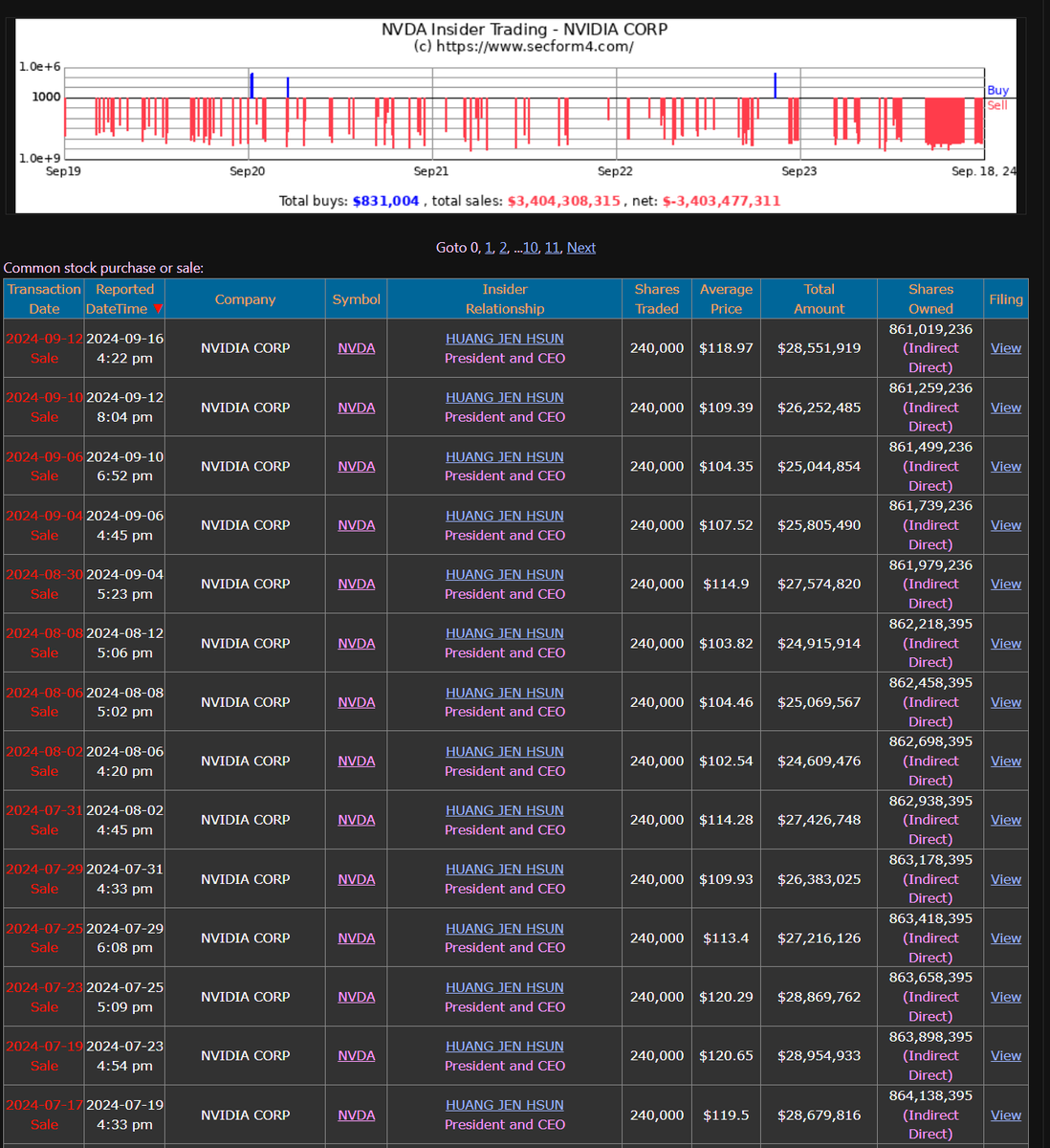This screenshot has width=1050, height=1148.
Task: Open NVDA symbol link in 2024-09-10 row
Action: (x=357, y=408)
